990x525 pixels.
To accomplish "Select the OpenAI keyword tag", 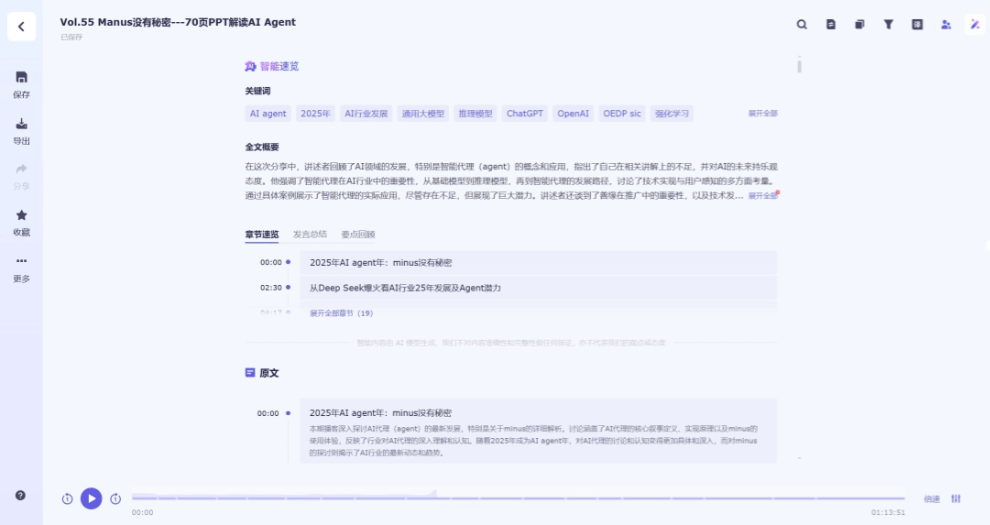I will [573, 114].
